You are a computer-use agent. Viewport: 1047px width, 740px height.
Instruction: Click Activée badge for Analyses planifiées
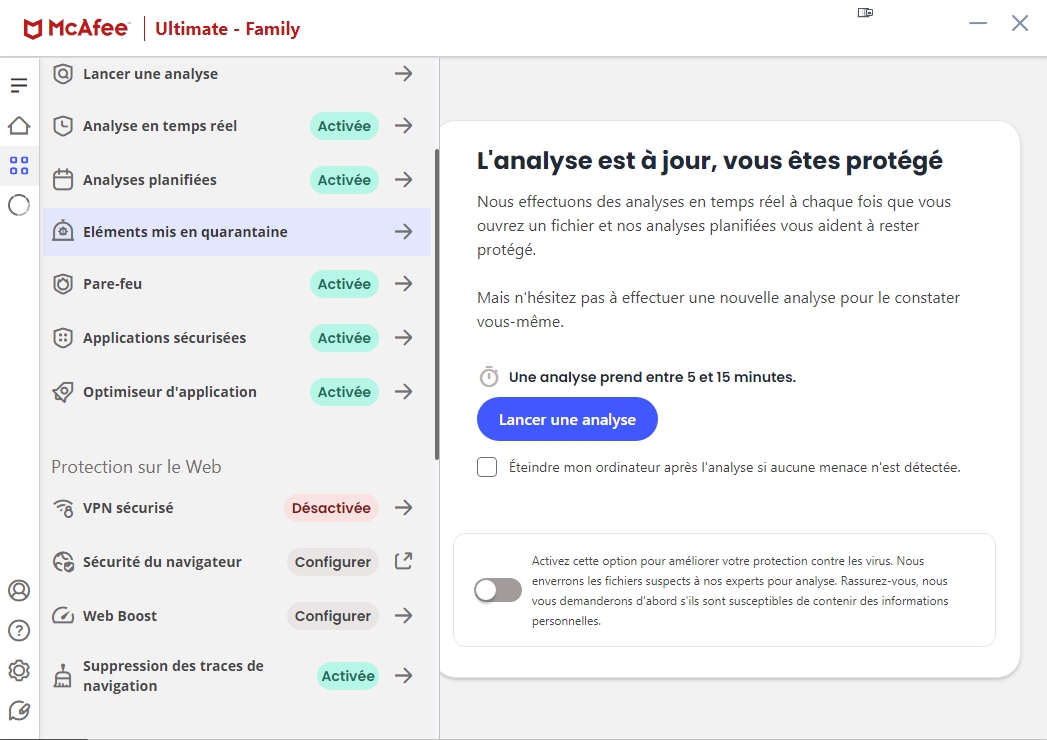344,180
